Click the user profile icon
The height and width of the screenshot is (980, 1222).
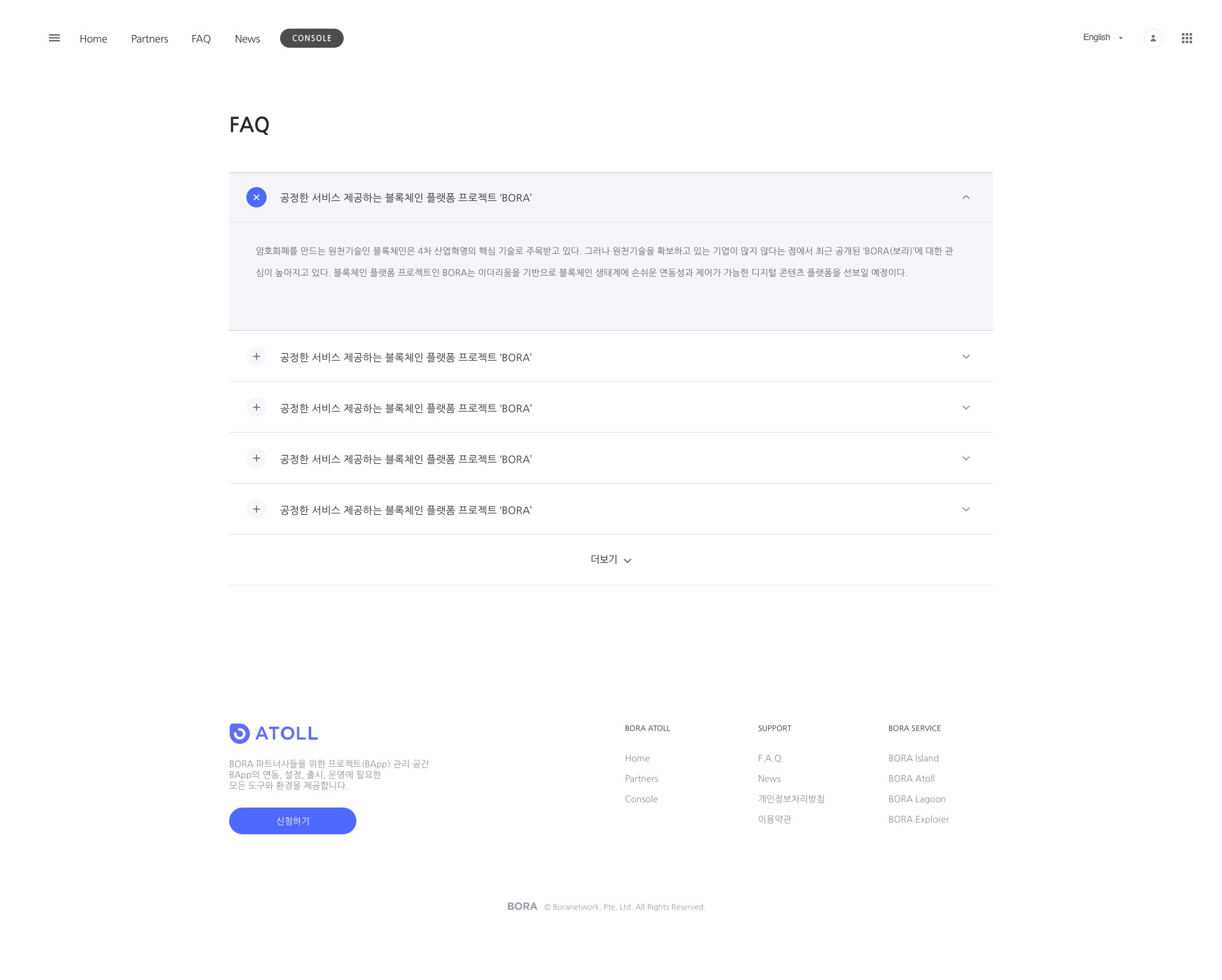(1153, 38)
